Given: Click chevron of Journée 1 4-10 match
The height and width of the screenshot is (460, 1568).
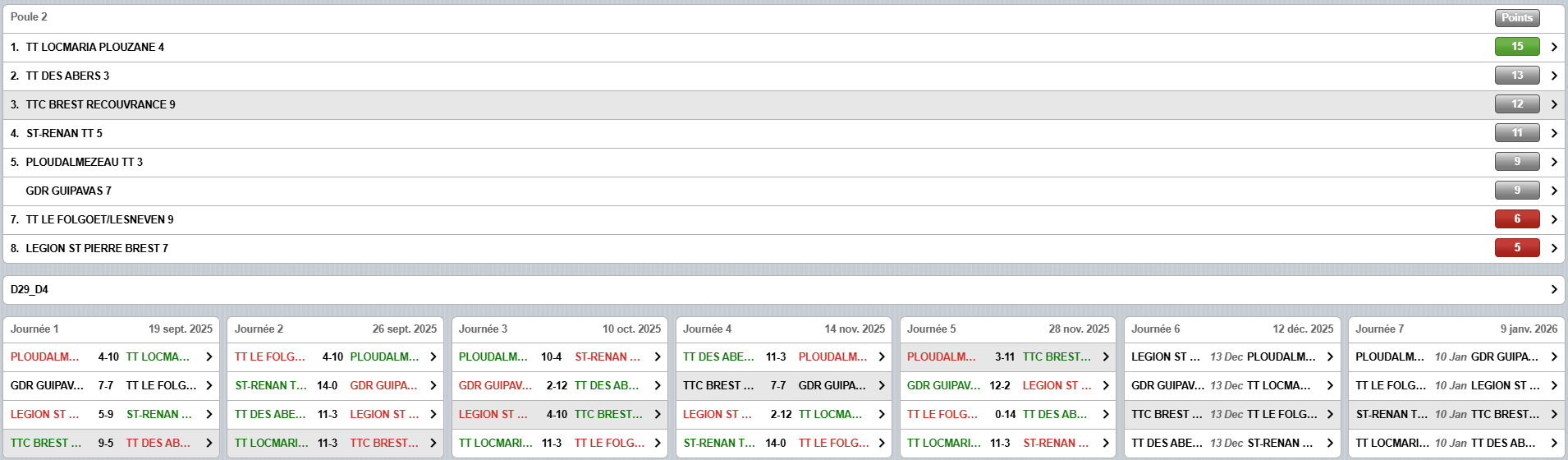Looking at the screenshot, I should pyautogui.click(x=209, y=356).
